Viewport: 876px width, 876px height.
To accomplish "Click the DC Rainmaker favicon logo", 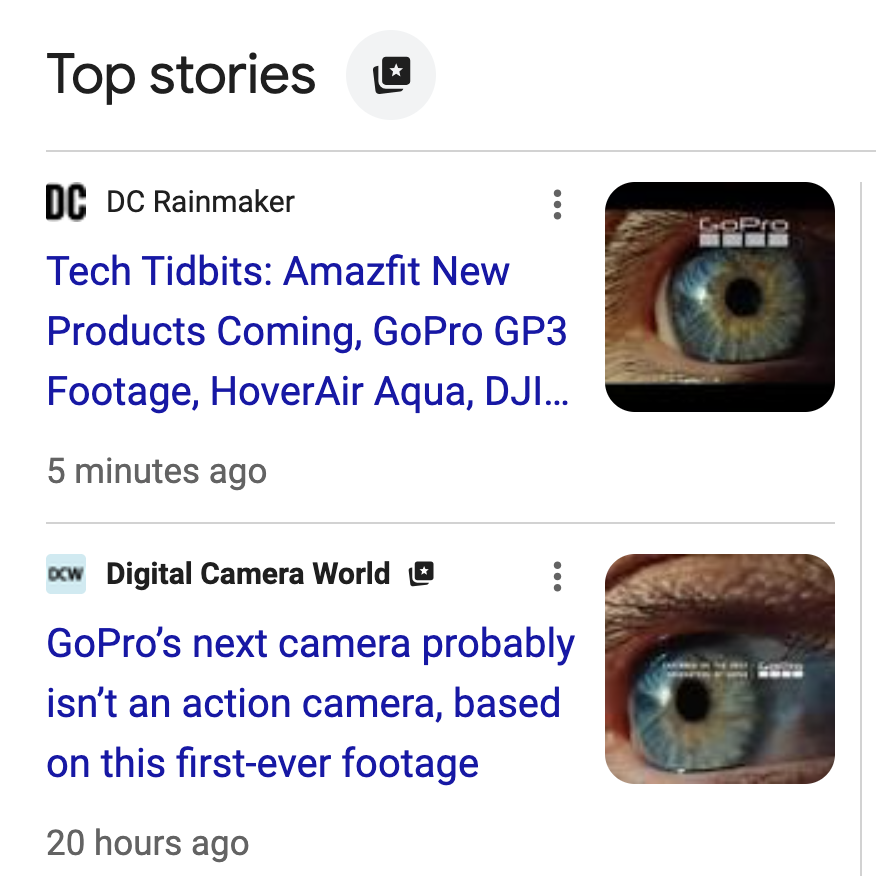I will (x=66, y=202).
